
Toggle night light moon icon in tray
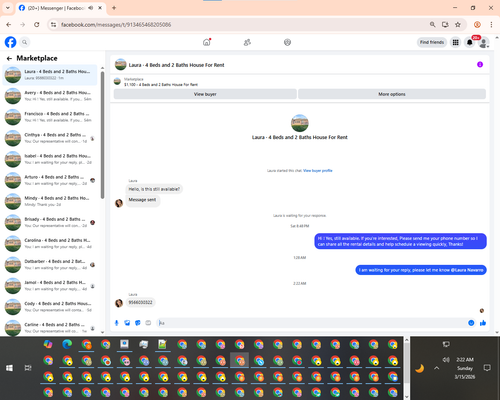pos(420,368)
